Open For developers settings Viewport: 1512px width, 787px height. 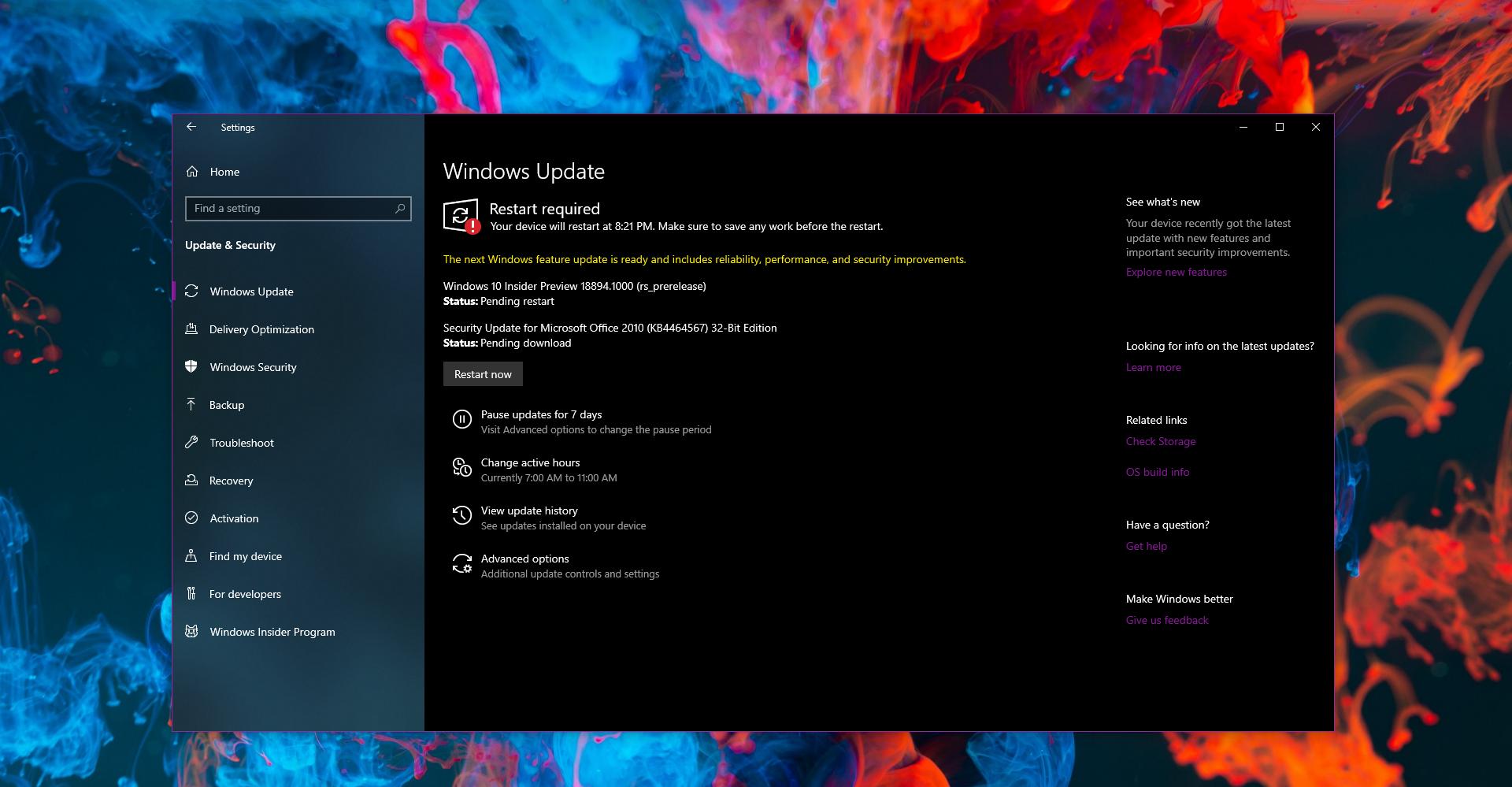coord(245,594)
